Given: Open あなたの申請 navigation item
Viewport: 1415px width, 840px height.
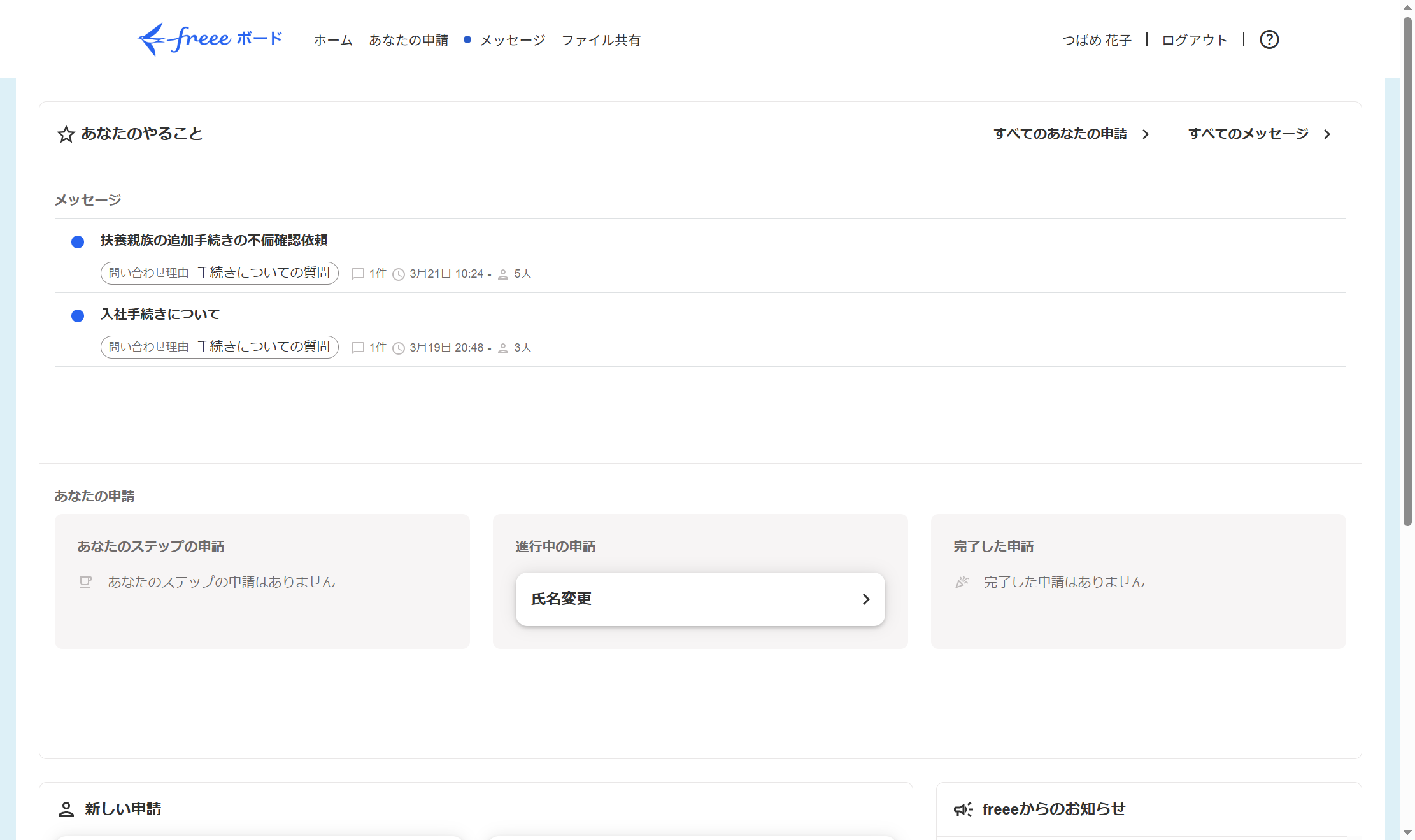Looking at the screenshot, I should point(408,40).
